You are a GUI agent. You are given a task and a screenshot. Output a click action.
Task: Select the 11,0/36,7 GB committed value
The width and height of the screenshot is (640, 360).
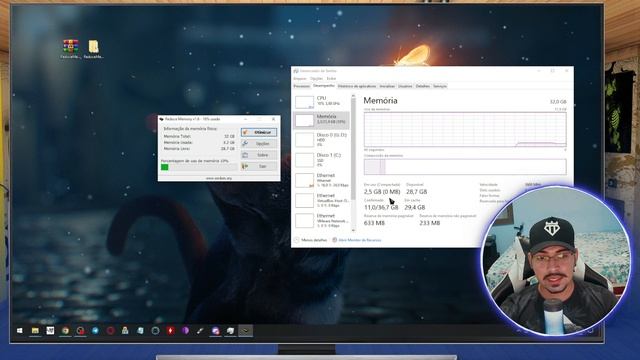(381, 207)
